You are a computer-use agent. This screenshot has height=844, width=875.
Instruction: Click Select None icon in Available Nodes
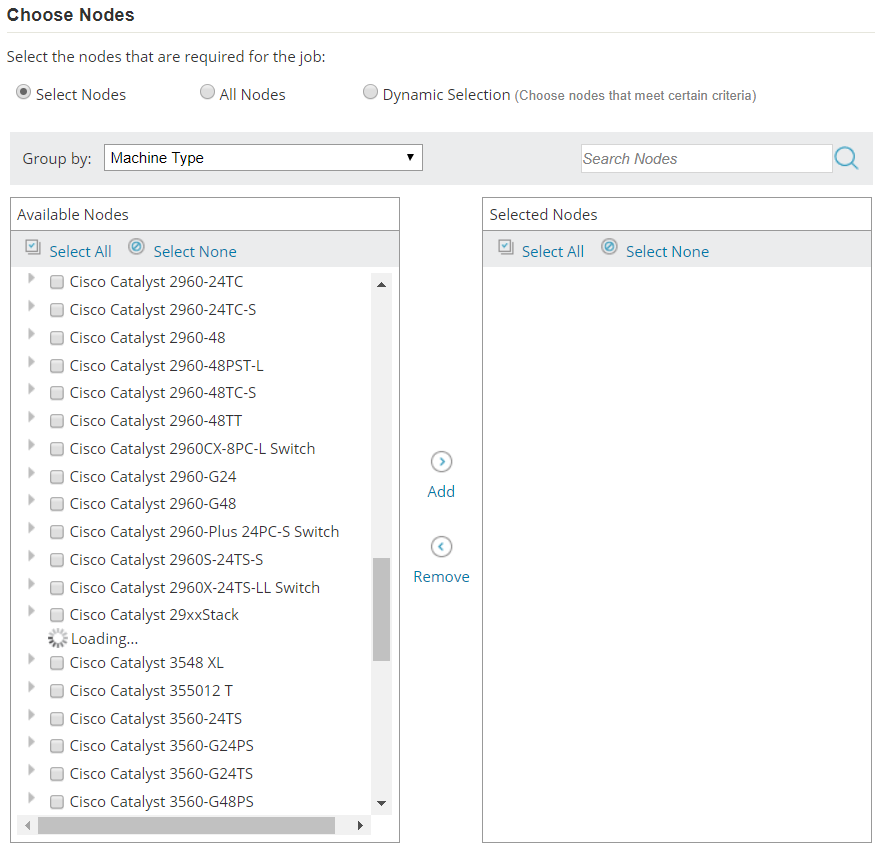tap(136, 246)
